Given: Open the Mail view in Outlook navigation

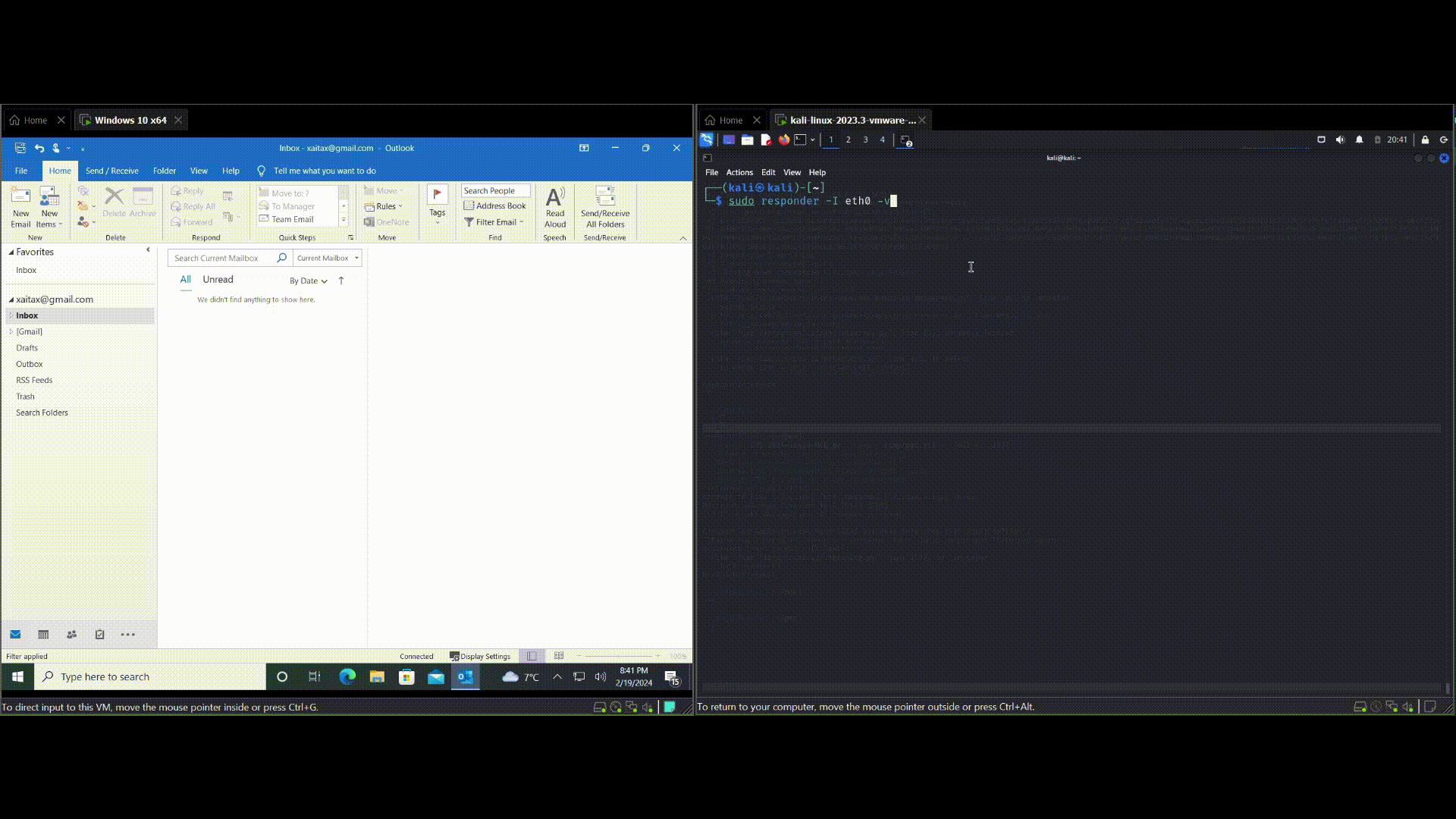Looking at the screenshot, I should [x=15, y=634].
